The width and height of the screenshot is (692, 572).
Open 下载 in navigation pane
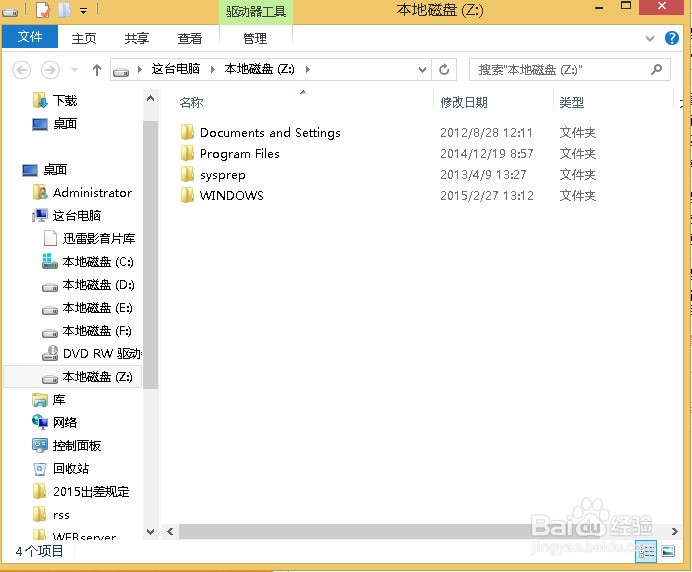click(65, 101)
